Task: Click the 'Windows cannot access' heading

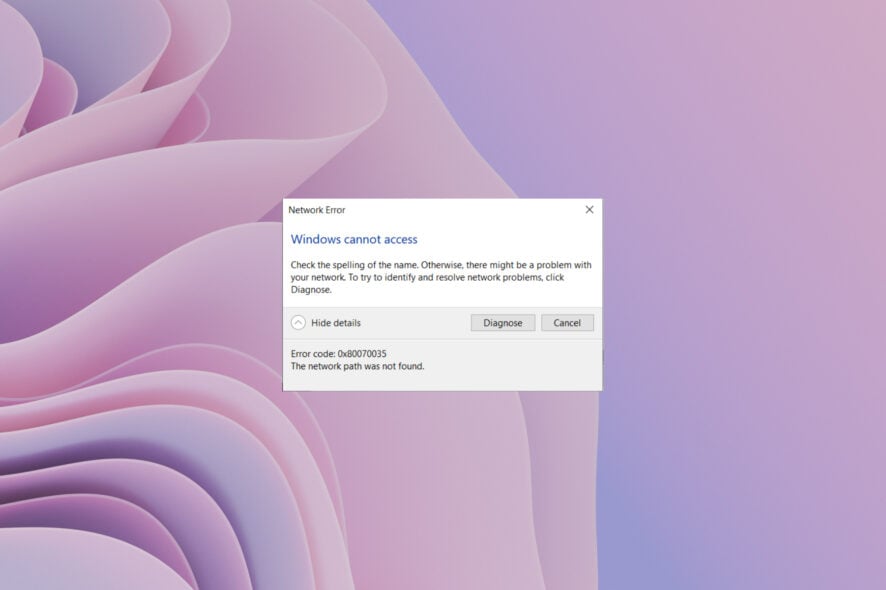Action: 354,239
